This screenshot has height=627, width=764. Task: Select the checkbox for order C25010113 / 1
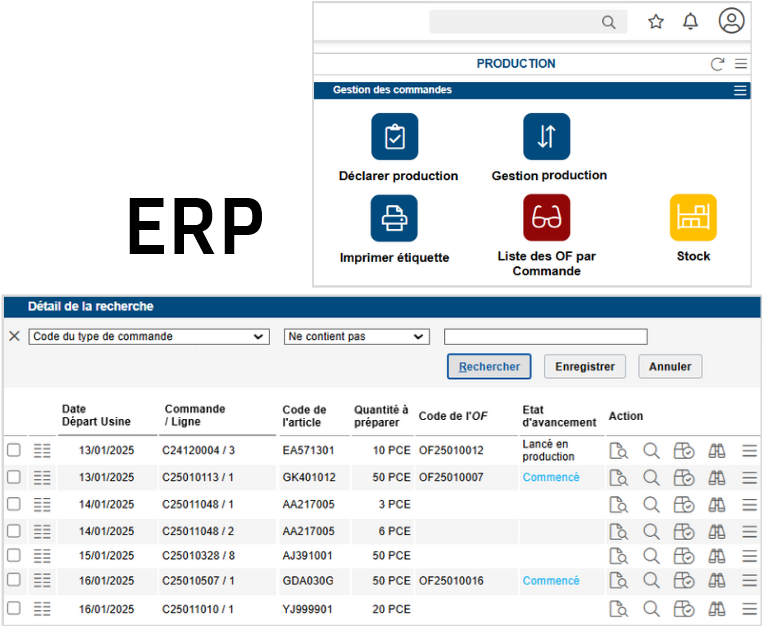point(14,478)
